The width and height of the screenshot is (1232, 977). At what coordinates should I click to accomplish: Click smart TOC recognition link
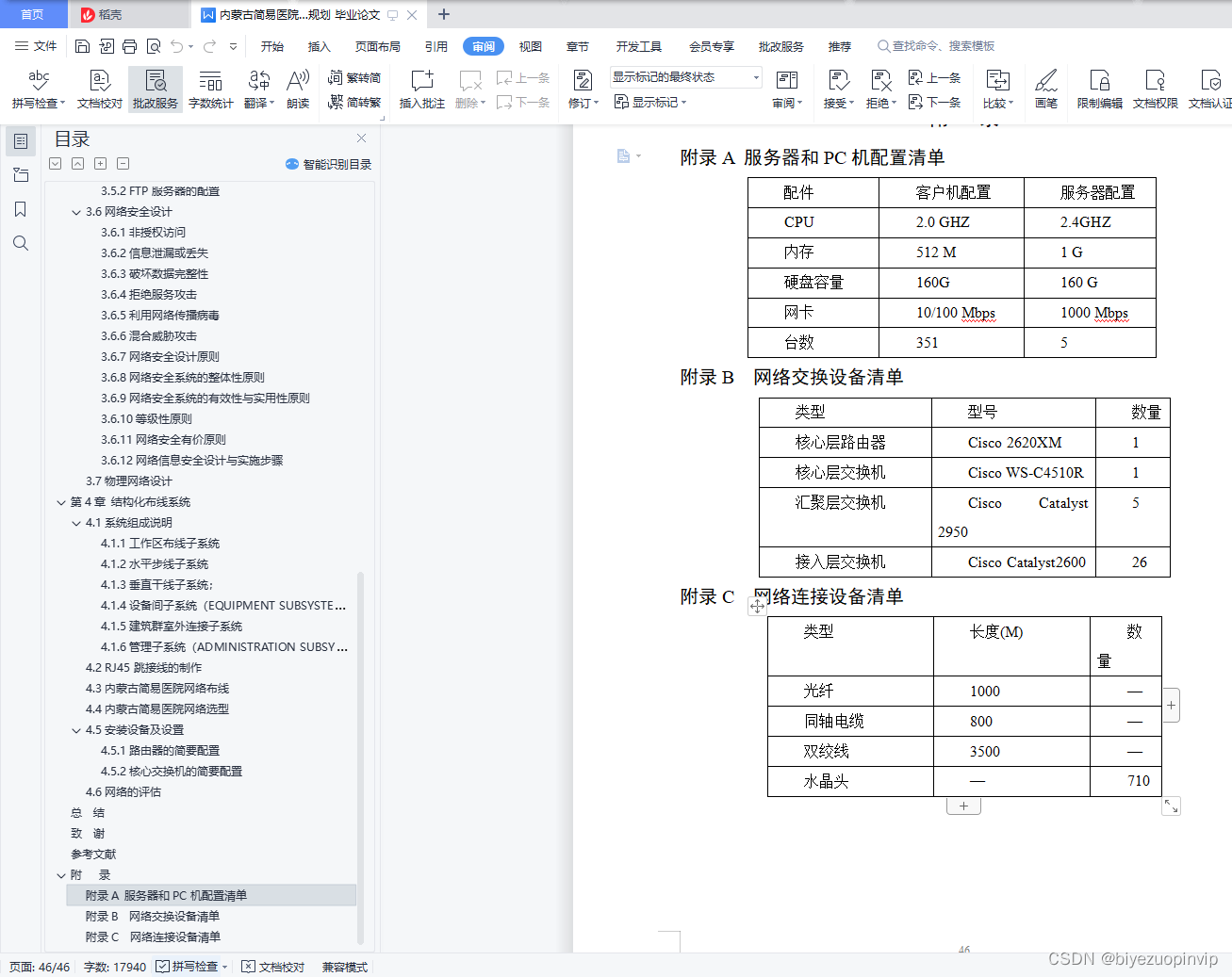329,164
